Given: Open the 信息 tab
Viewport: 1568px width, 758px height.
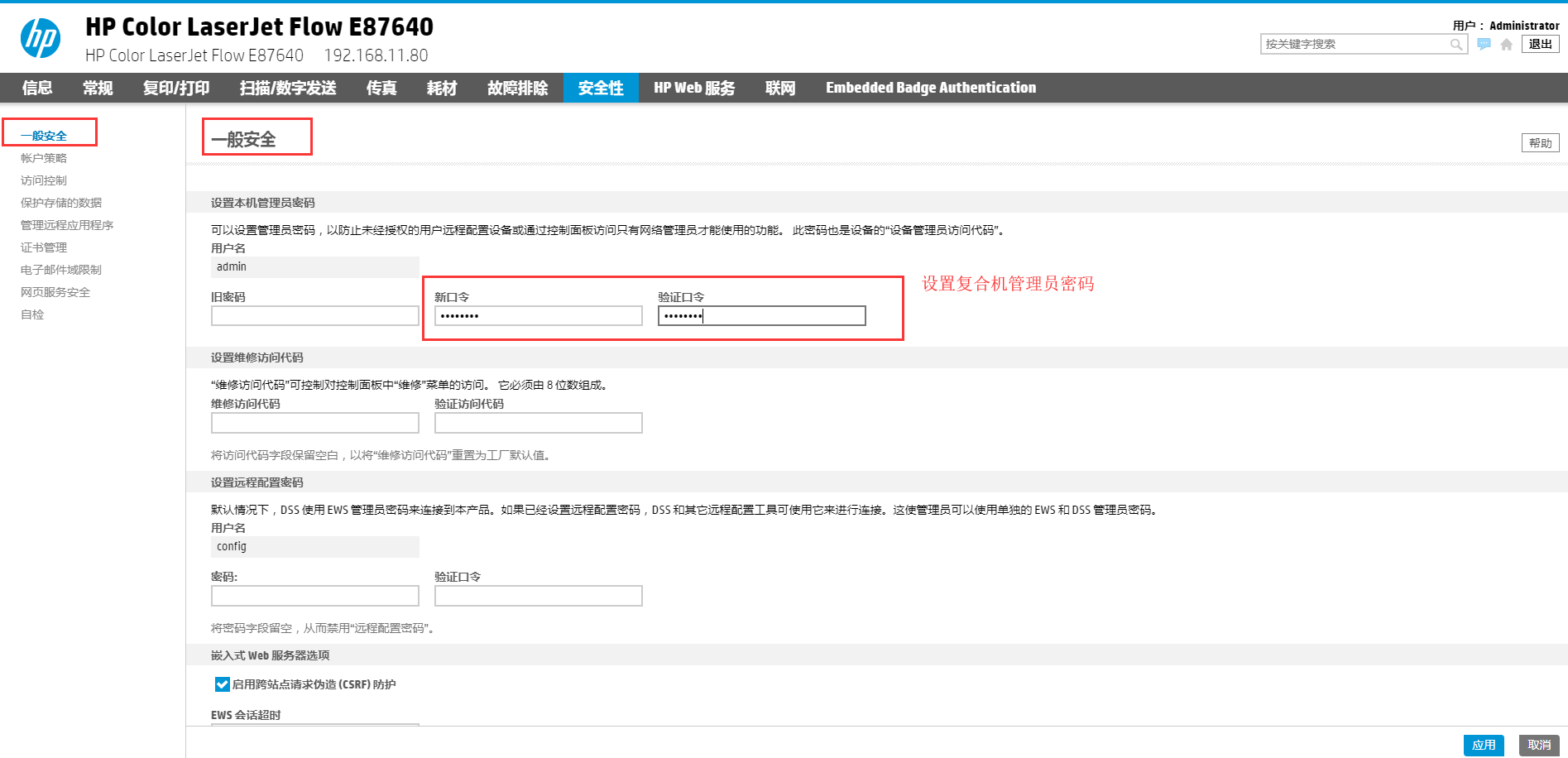Looking at the screenshot, I should (x=37, y=88).
